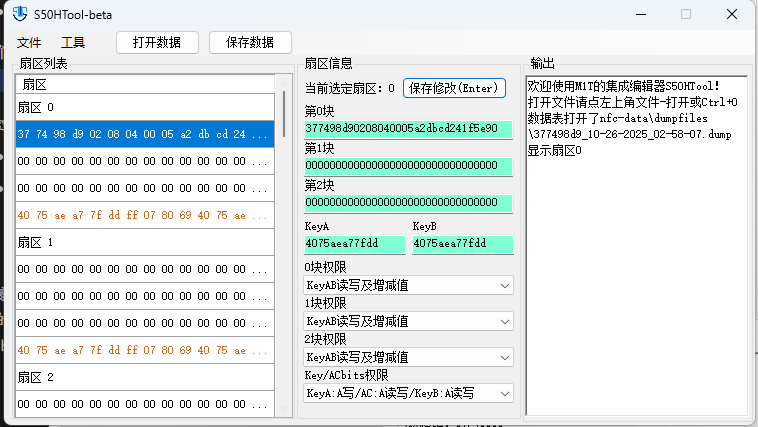The image size is (758, 427).
Task: Expand the 1块权限 dropdown
Action: click(408, 322)
